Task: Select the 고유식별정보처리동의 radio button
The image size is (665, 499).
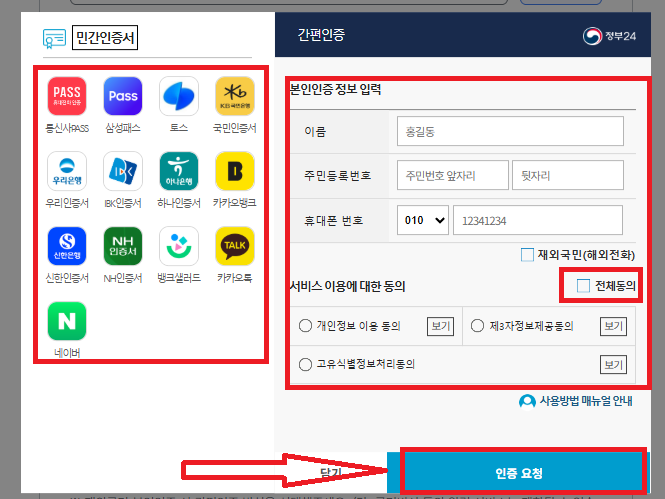Action: click(x=305, y=365)
